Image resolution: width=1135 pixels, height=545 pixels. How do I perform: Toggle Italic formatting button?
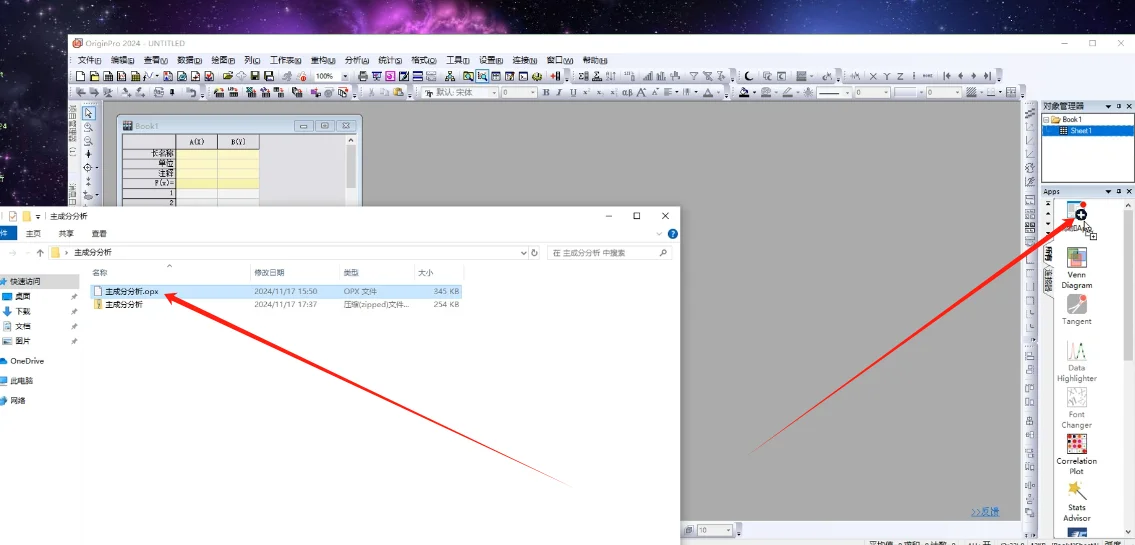click(x=559, y=93)
